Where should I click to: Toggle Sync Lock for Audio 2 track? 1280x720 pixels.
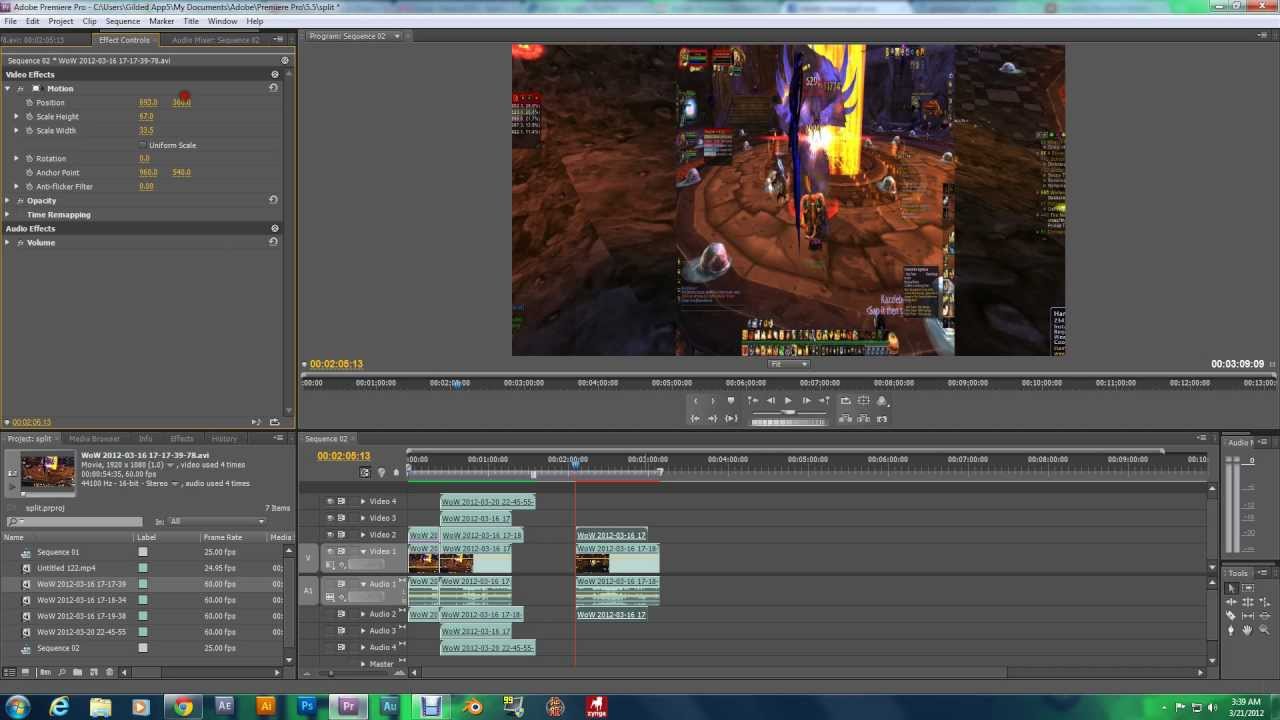coord(341,614)
